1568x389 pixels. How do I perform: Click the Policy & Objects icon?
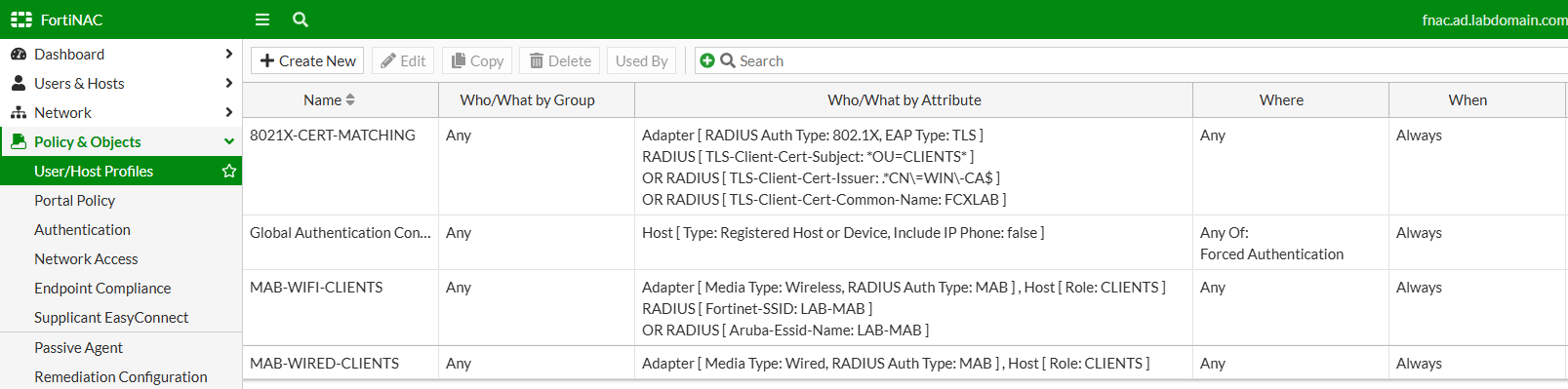[x=19, y=142]
